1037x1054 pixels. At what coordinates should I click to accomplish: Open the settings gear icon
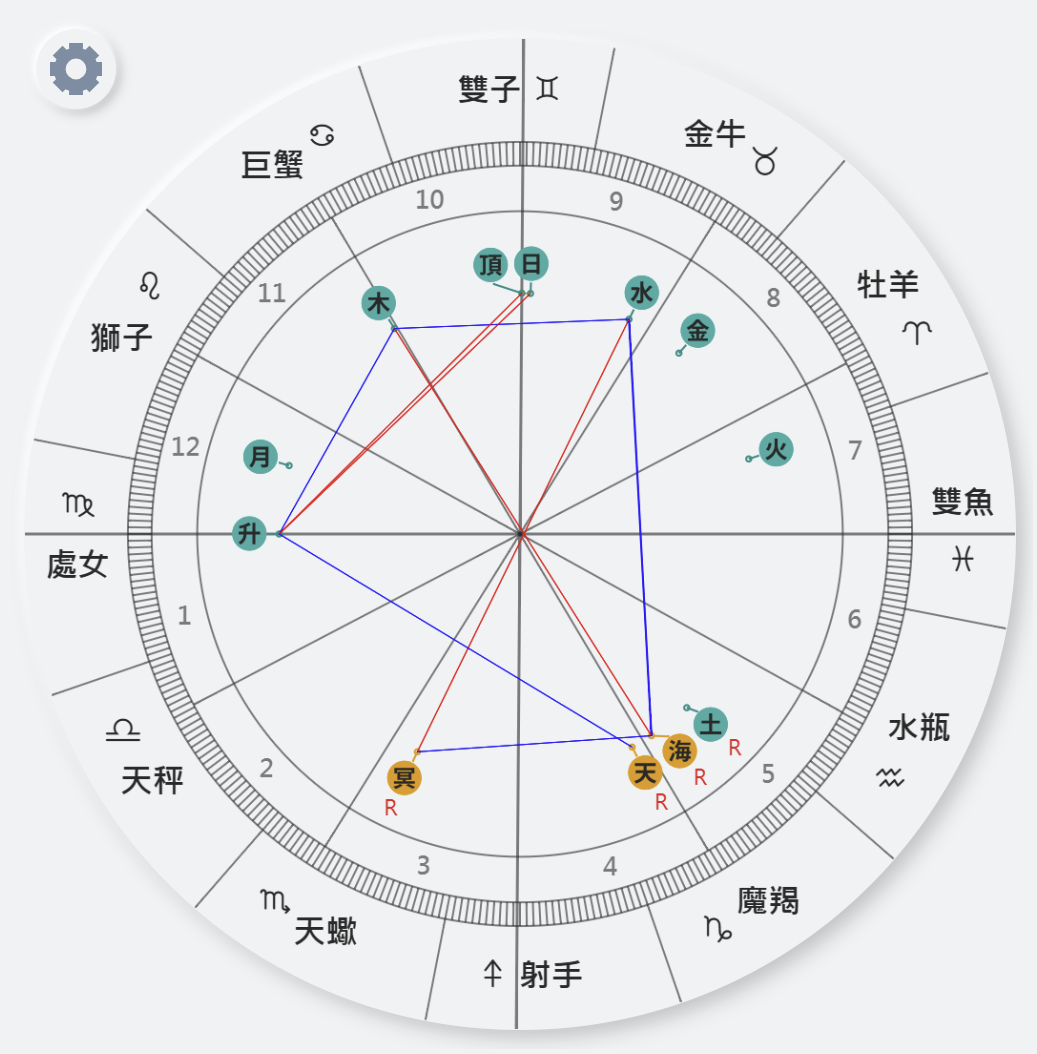pyautogui.click(x=76, y=69)
